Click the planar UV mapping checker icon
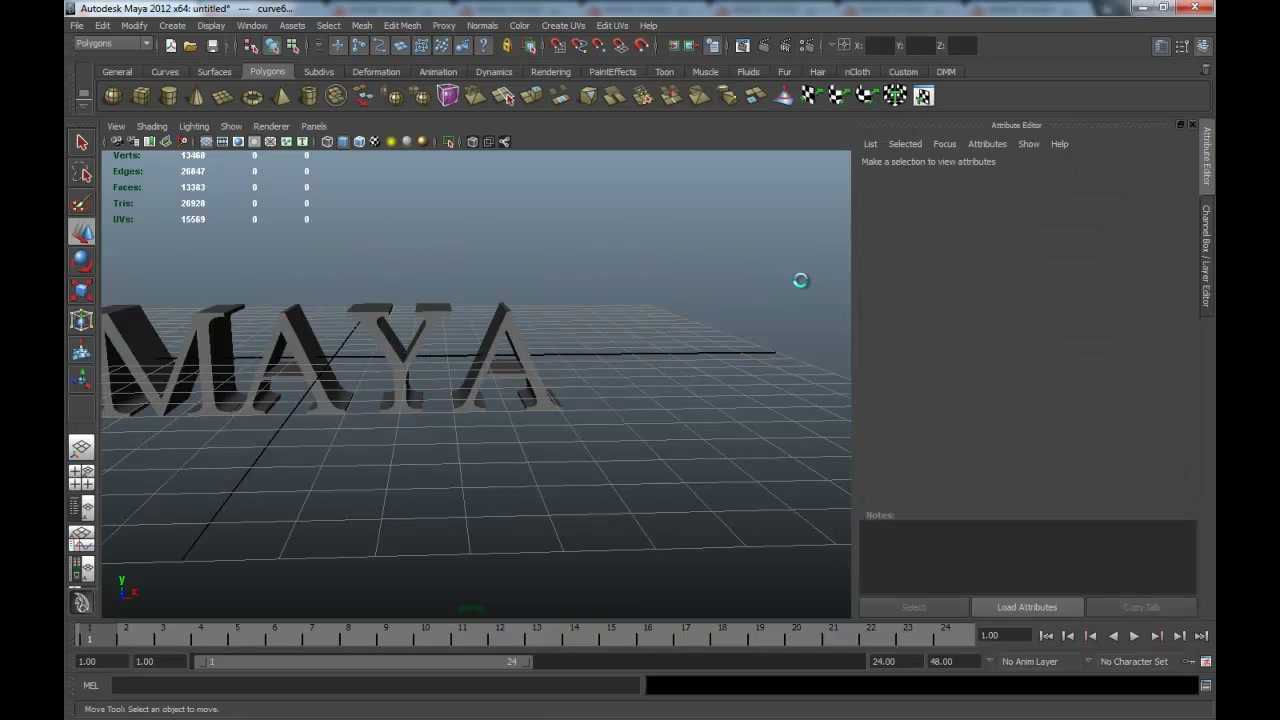 (810, 96)
